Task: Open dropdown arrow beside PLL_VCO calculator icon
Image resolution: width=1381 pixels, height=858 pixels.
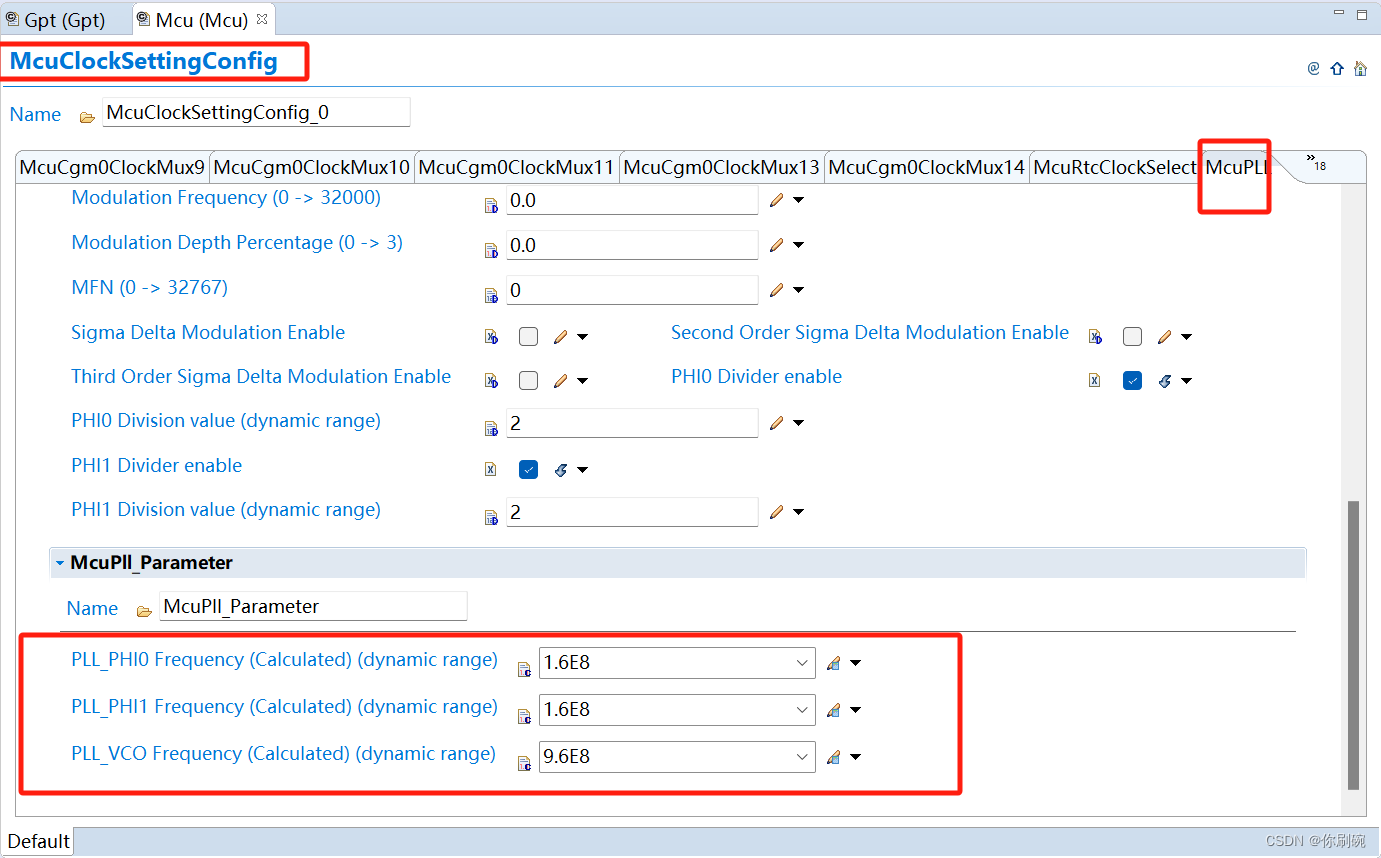Action: click(x=855, y=758)
